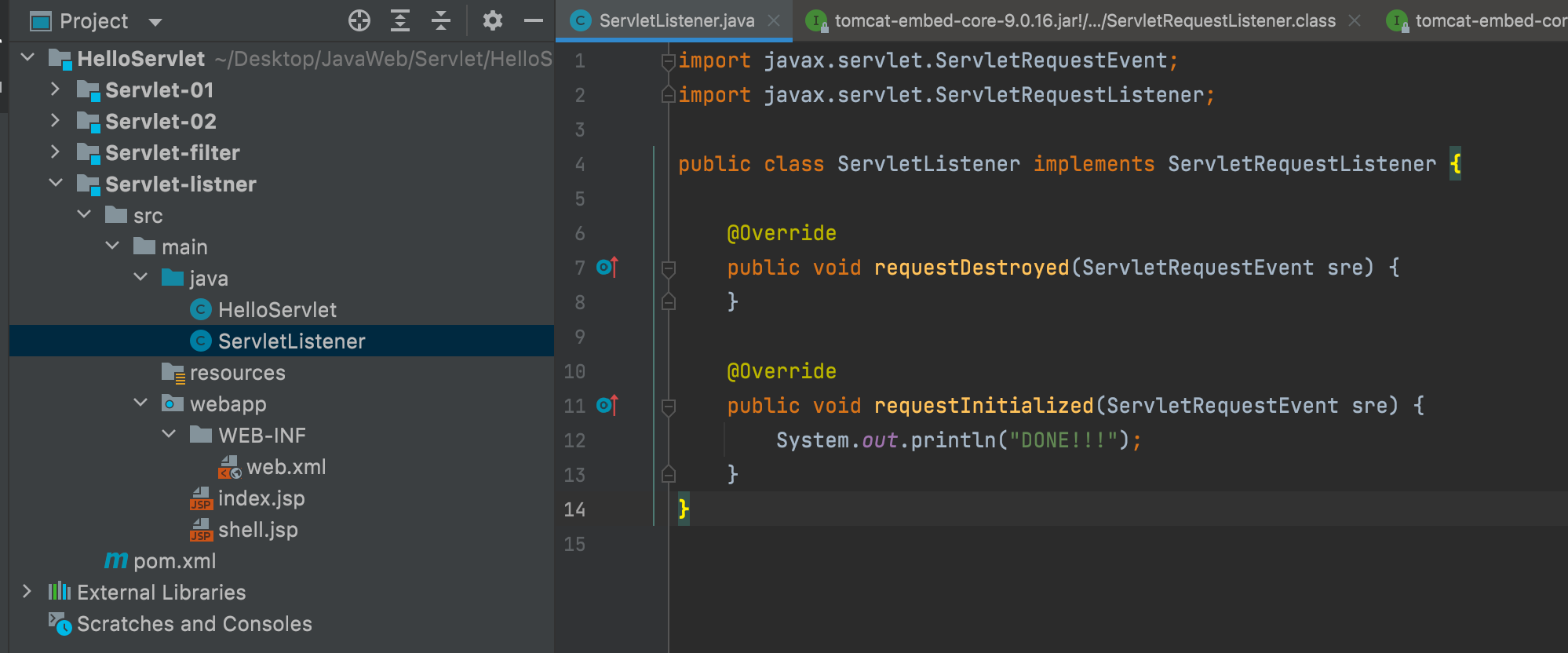The width and height of the screenshot is (1568, 653).
Task: Open Project panel settings gear
Action: pos(492,21)
